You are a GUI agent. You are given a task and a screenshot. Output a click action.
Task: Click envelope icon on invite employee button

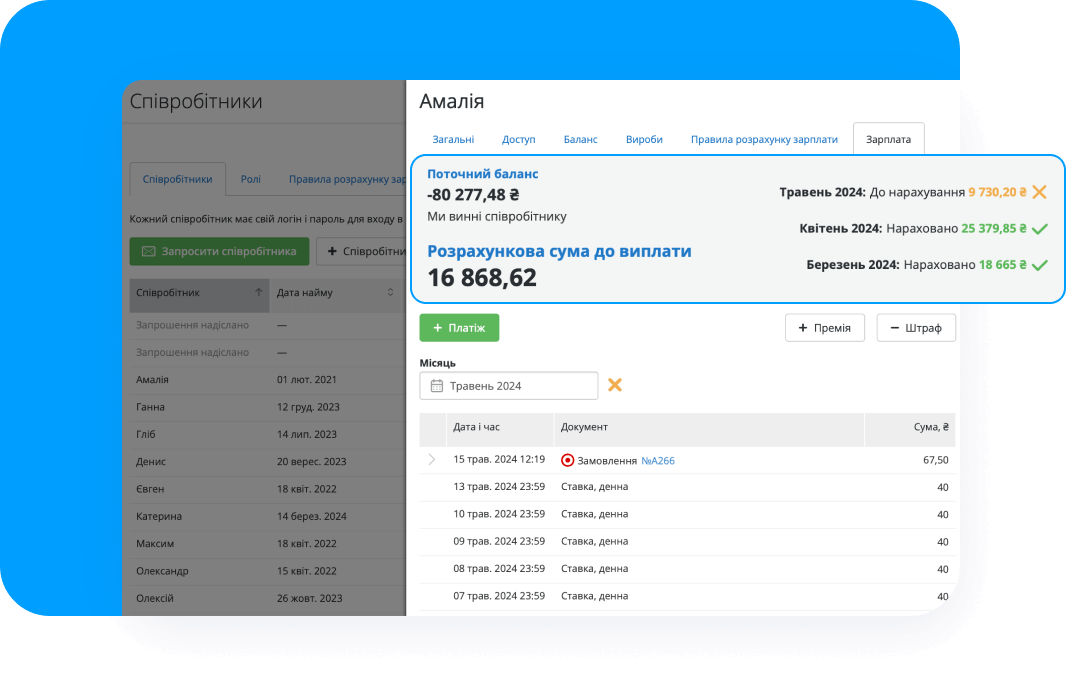[x=148, y=251]
